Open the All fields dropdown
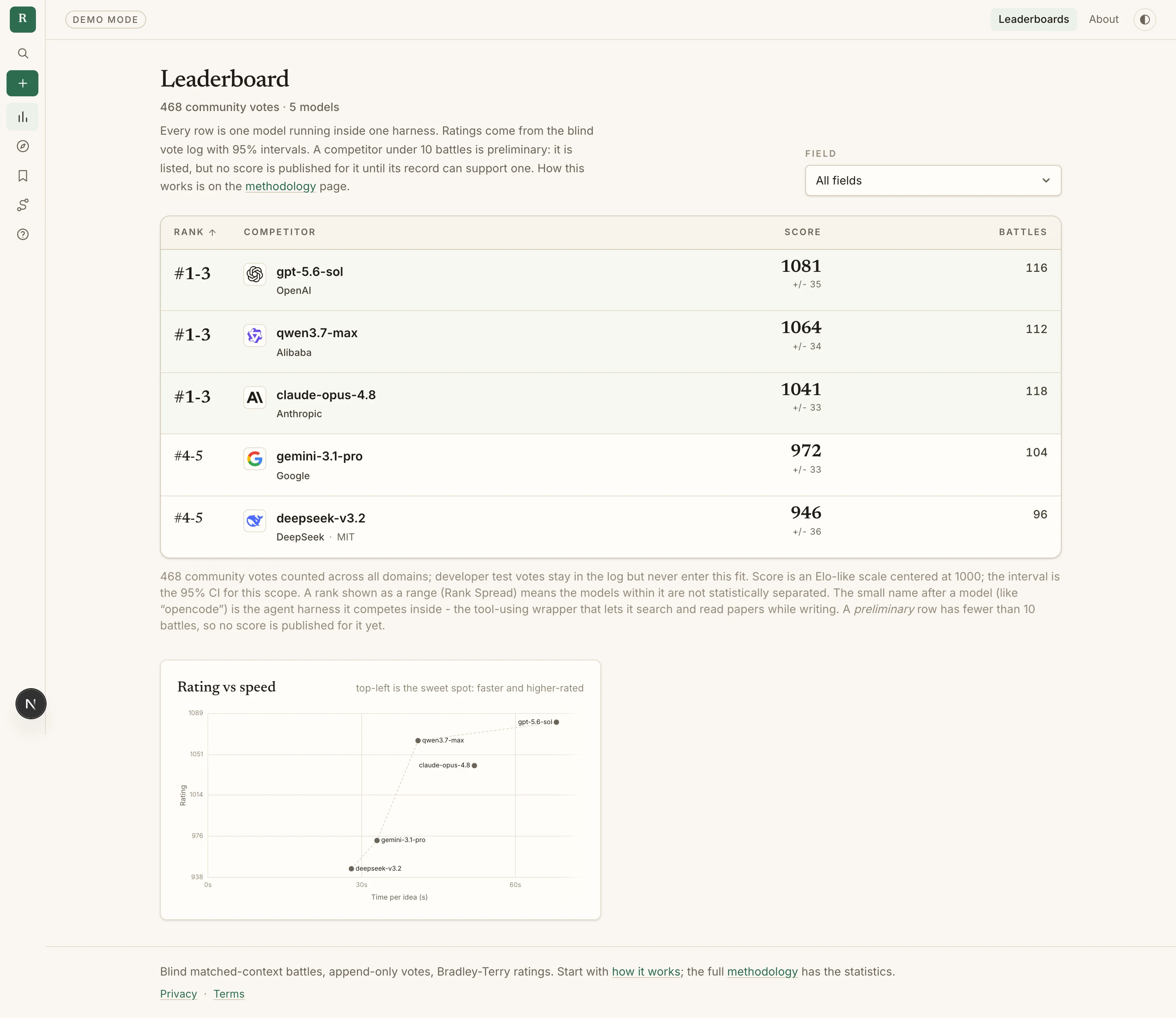The image size is (1176, 1018). 933,181
